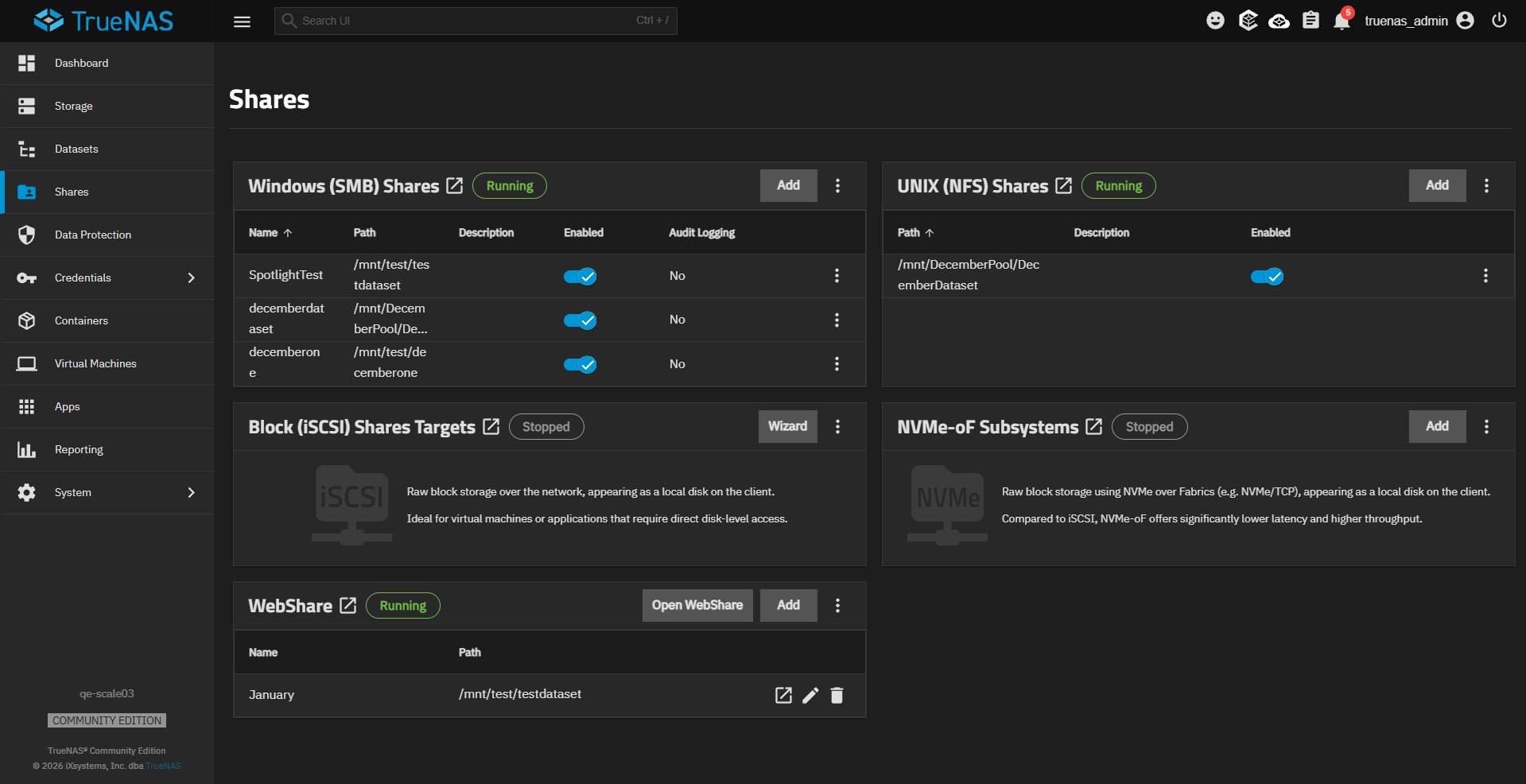Disable the decemberdataset SMB share toggle
The width and height of the screenshot is (1526, 784).
click(x=580, y=320)
